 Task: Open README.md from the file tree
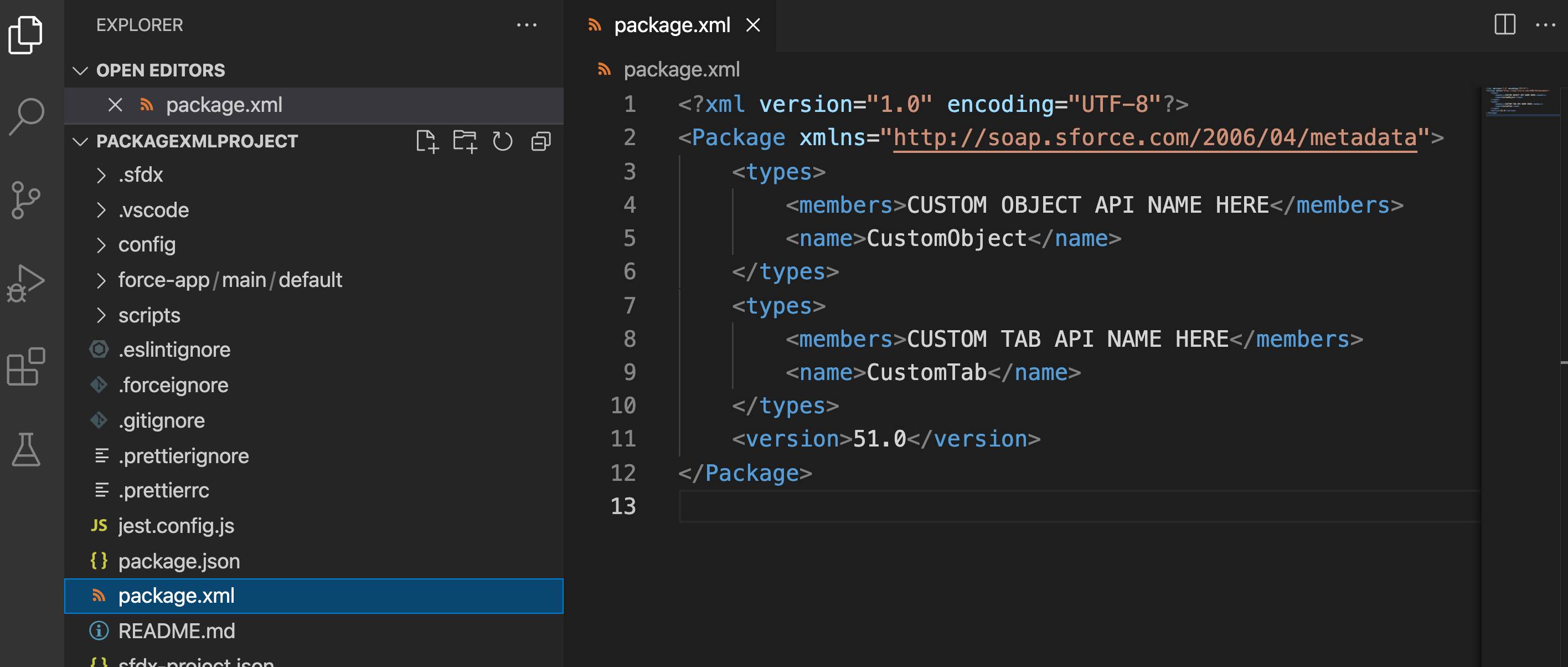point(177,631)
